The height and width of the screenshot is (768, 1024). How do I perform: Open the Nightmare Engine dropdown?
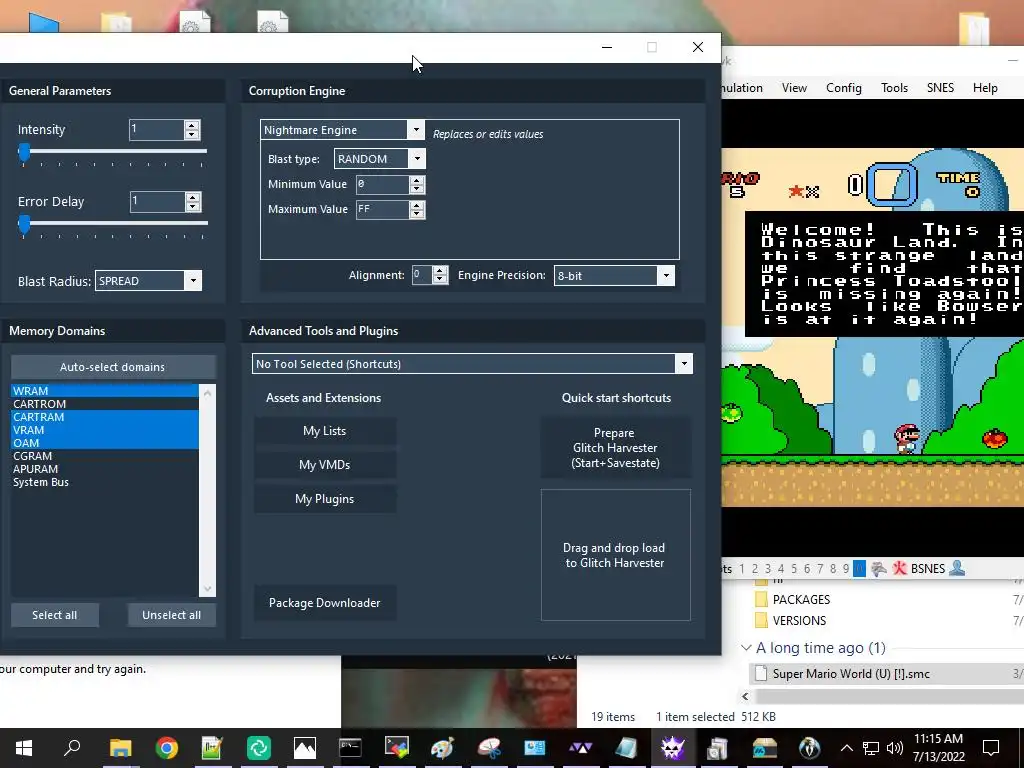coord(415,129)
